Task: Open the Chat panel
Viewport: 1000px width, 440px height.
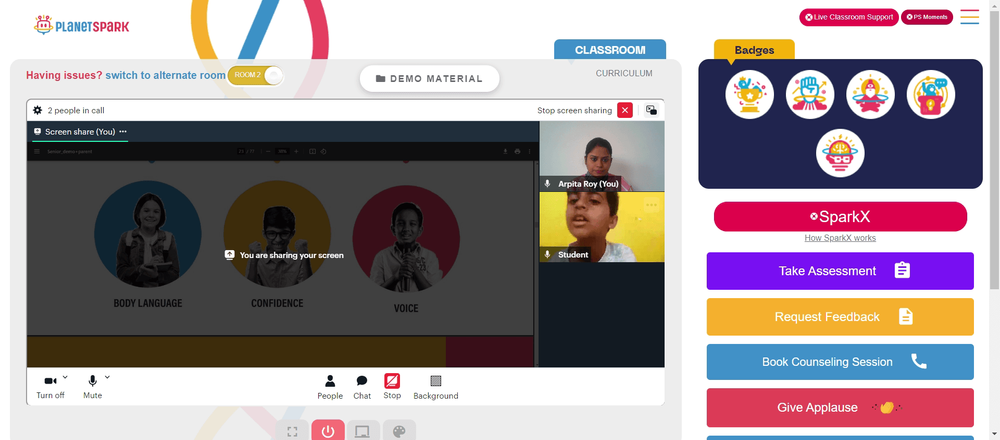Action: (x=362, y=387)
